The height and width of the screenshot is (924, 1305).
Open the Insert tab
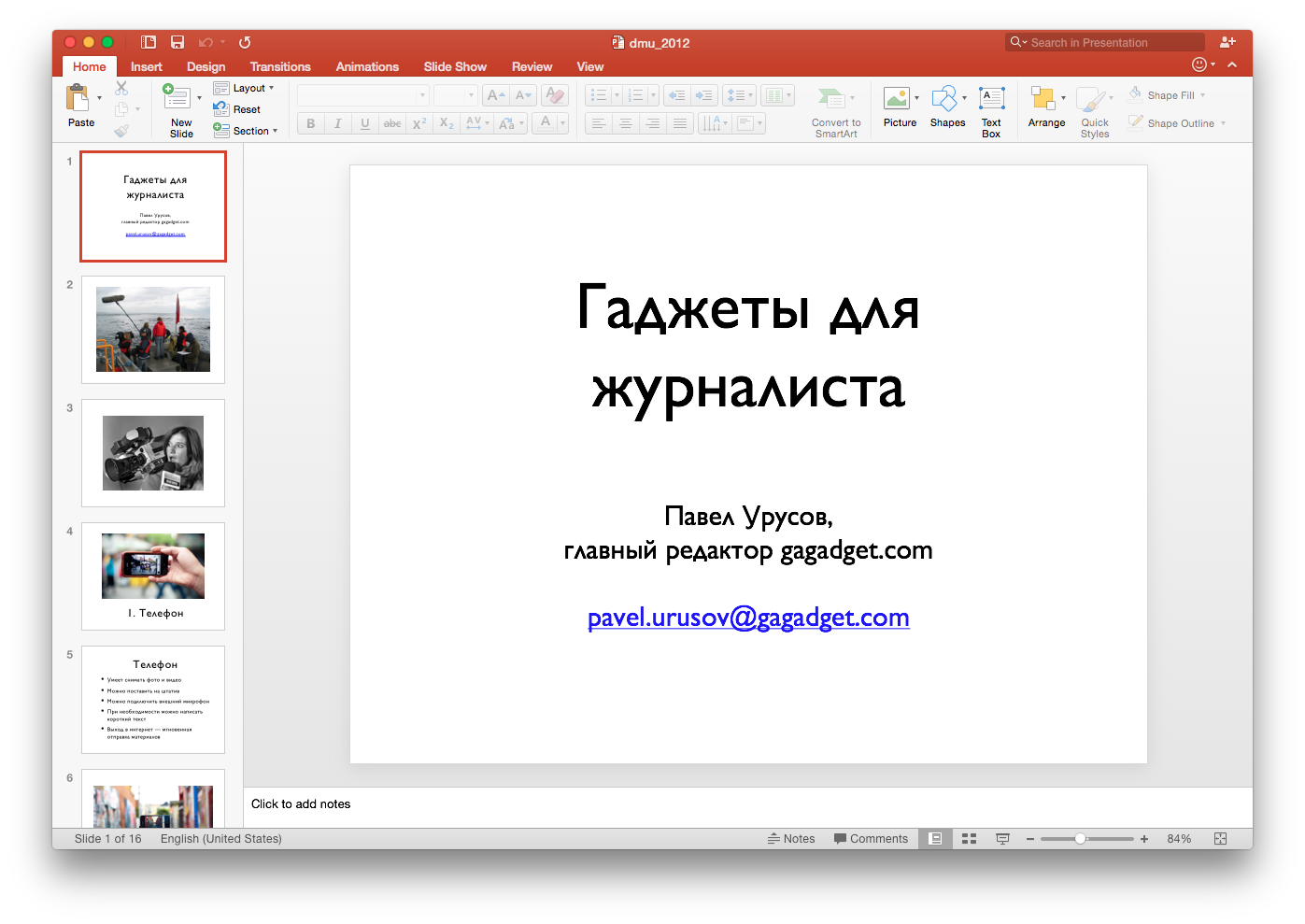pyautogui.click(x=147, y=66)
